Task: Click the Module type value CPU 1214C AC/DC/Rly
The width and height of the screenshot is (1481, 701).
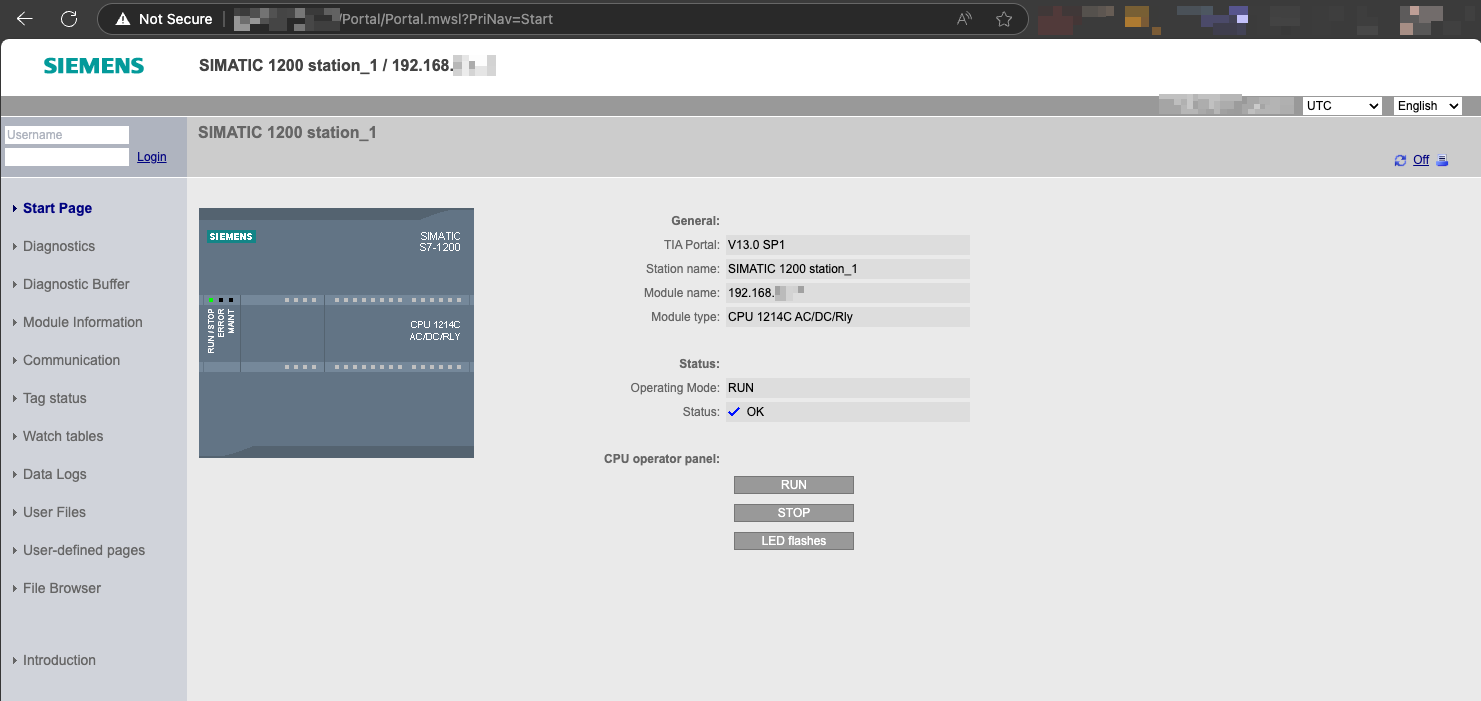Action: (848, 317)
